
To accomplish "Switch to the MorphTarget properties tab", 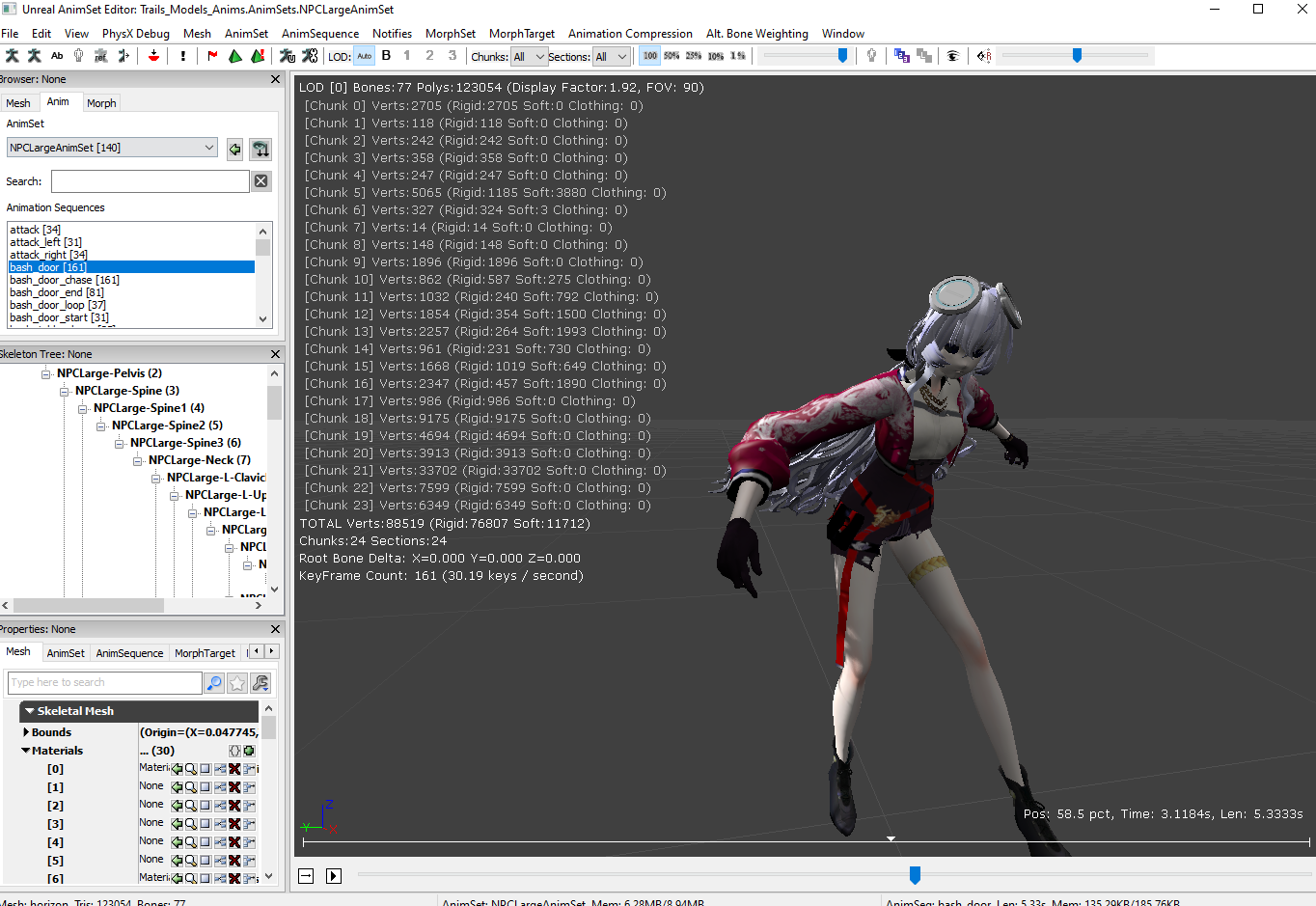I will (x=205, y=653).
